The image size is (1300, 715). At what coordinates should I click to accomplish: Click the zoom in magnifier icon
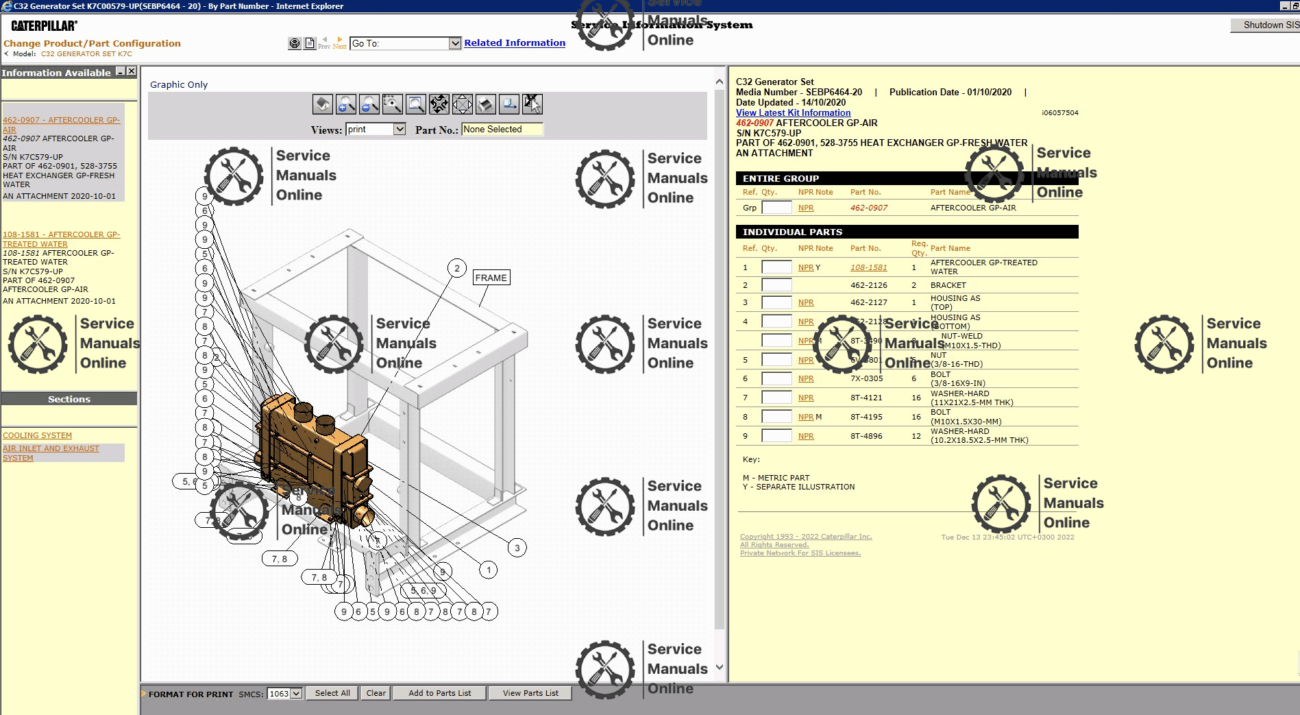click(x=346, y=104)
